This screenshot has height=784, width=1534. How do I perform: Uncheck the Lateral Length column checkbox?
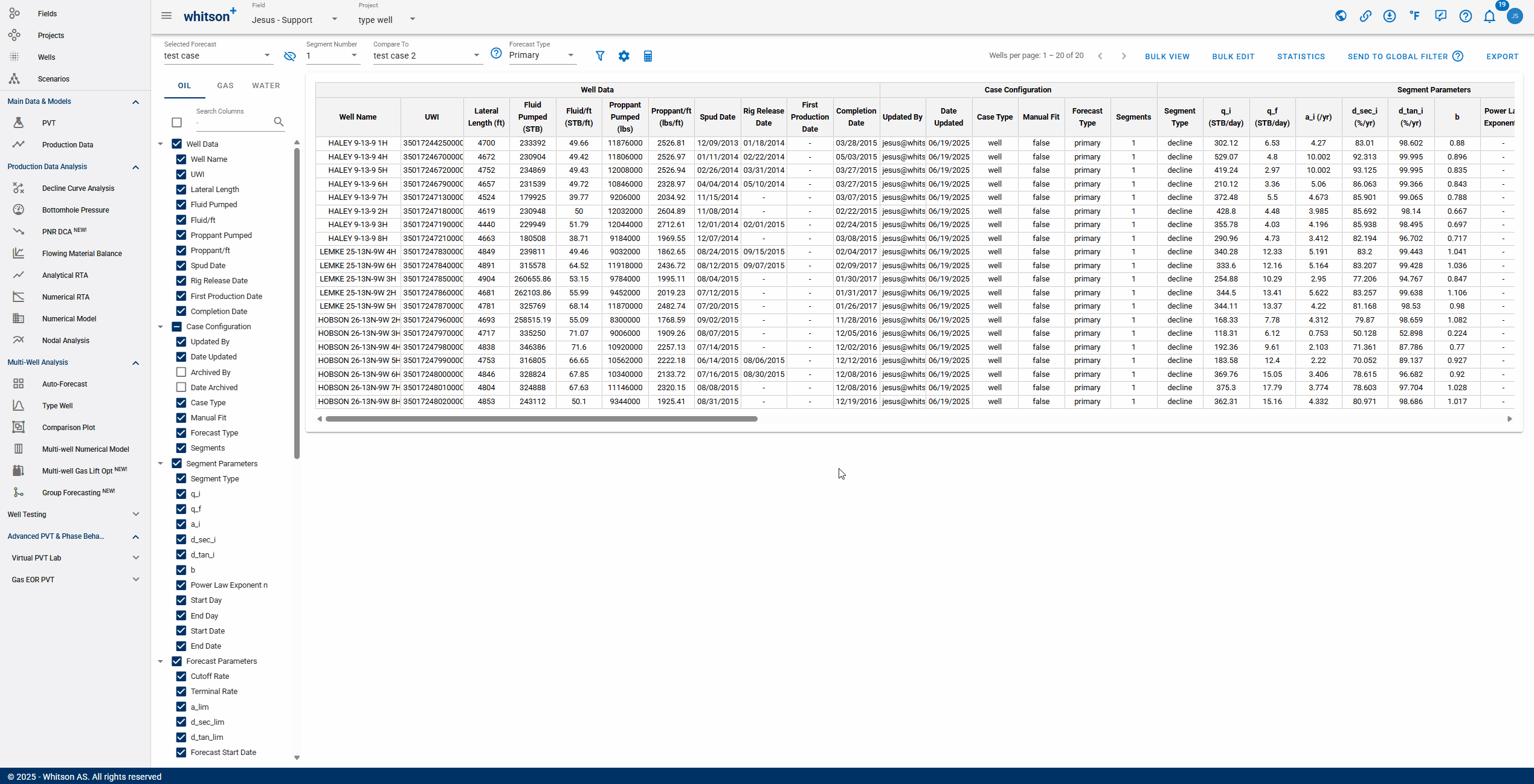point(181,190)
